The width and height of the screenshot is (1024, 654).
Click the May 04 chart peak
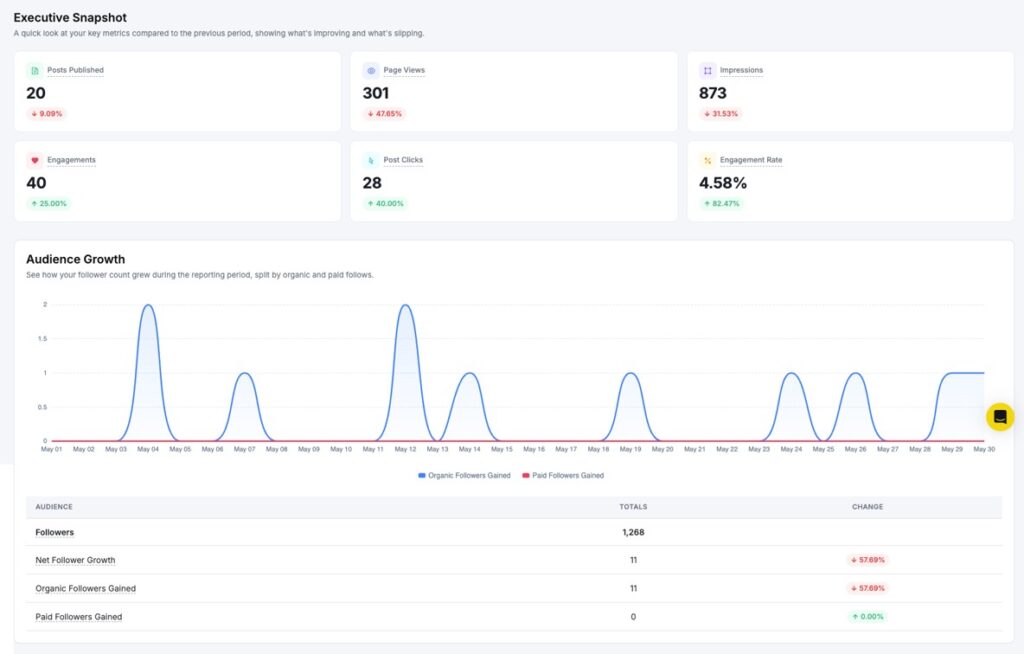pyautogui.click(x=148, y=305)
